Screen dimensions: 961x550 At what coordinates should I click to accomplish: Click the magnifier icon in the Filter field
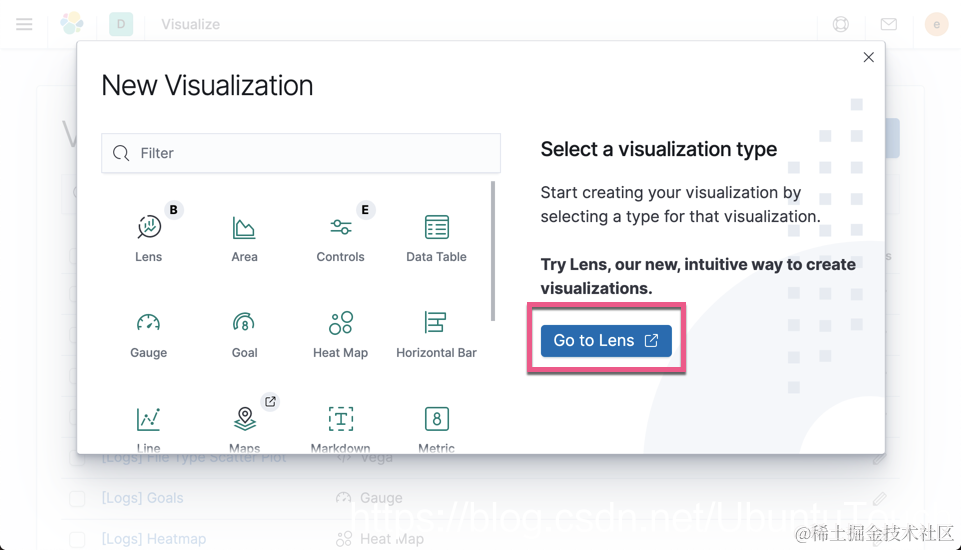121,153
